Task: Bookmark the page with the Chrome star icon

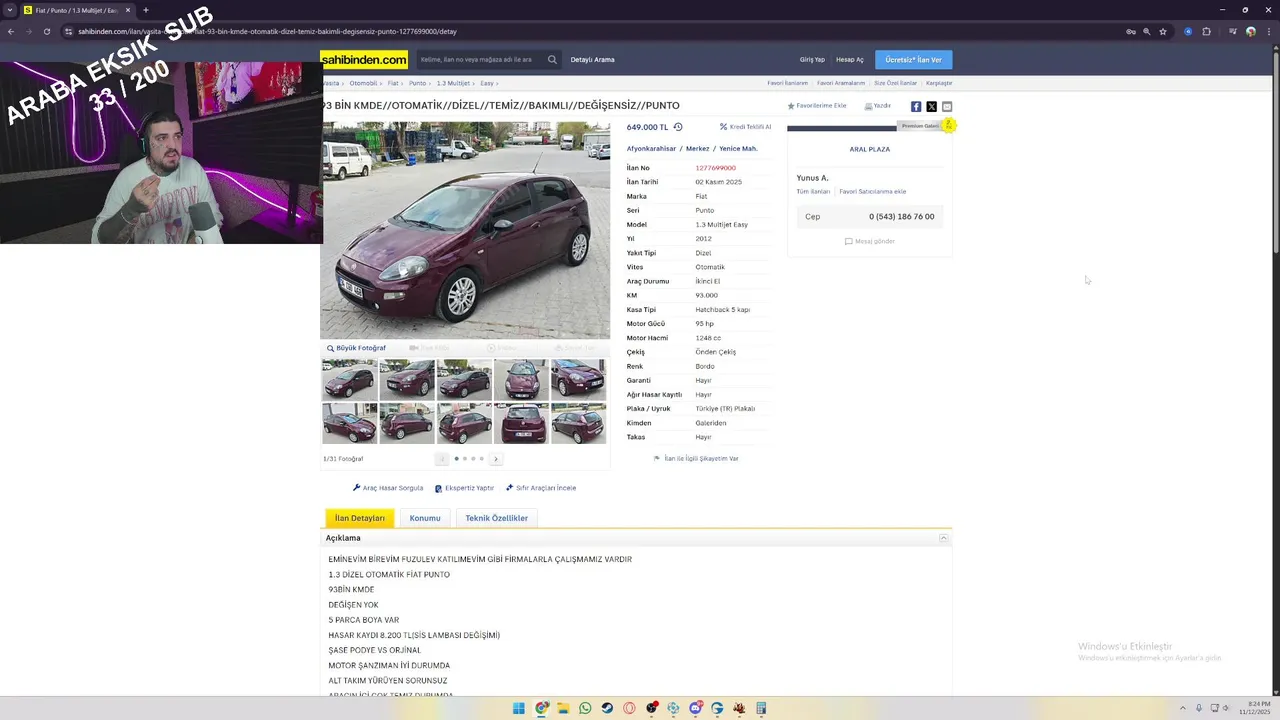Action: [x=1163, y=31]
